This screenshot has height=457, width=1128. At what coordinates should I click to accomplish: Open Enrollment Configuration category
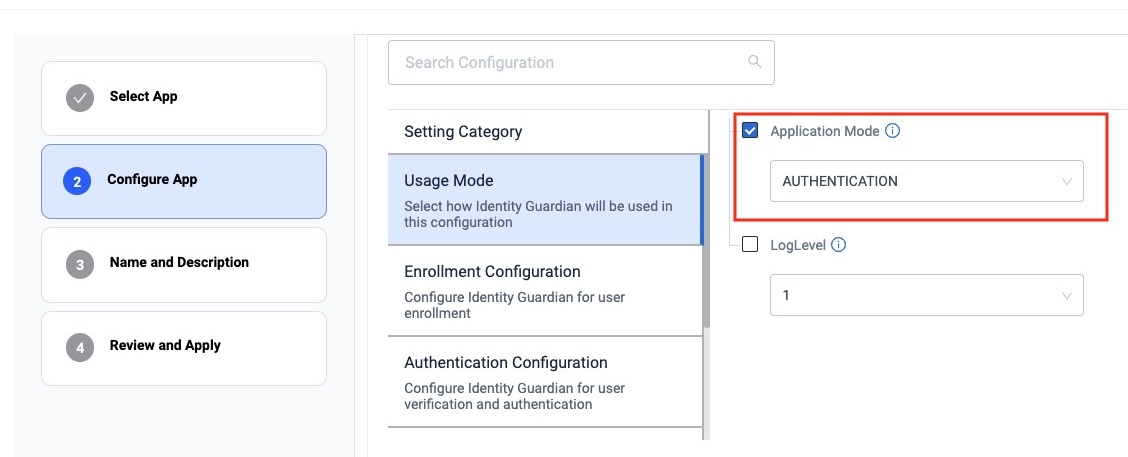click(x=544, y=290)
